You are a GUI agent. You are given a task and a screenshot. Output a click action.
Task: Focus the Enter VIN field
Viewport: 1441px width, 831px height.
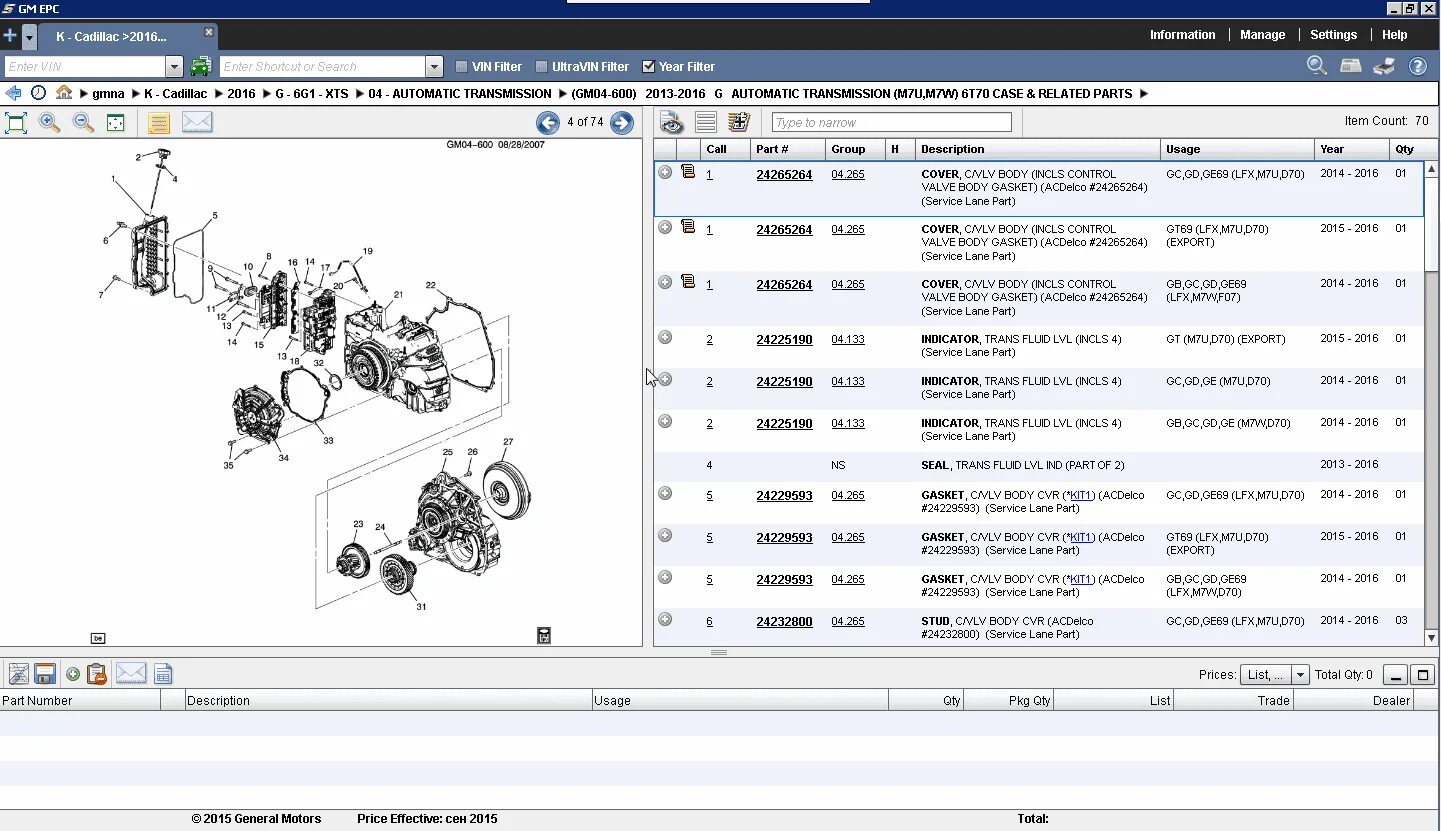coord(85,67)
